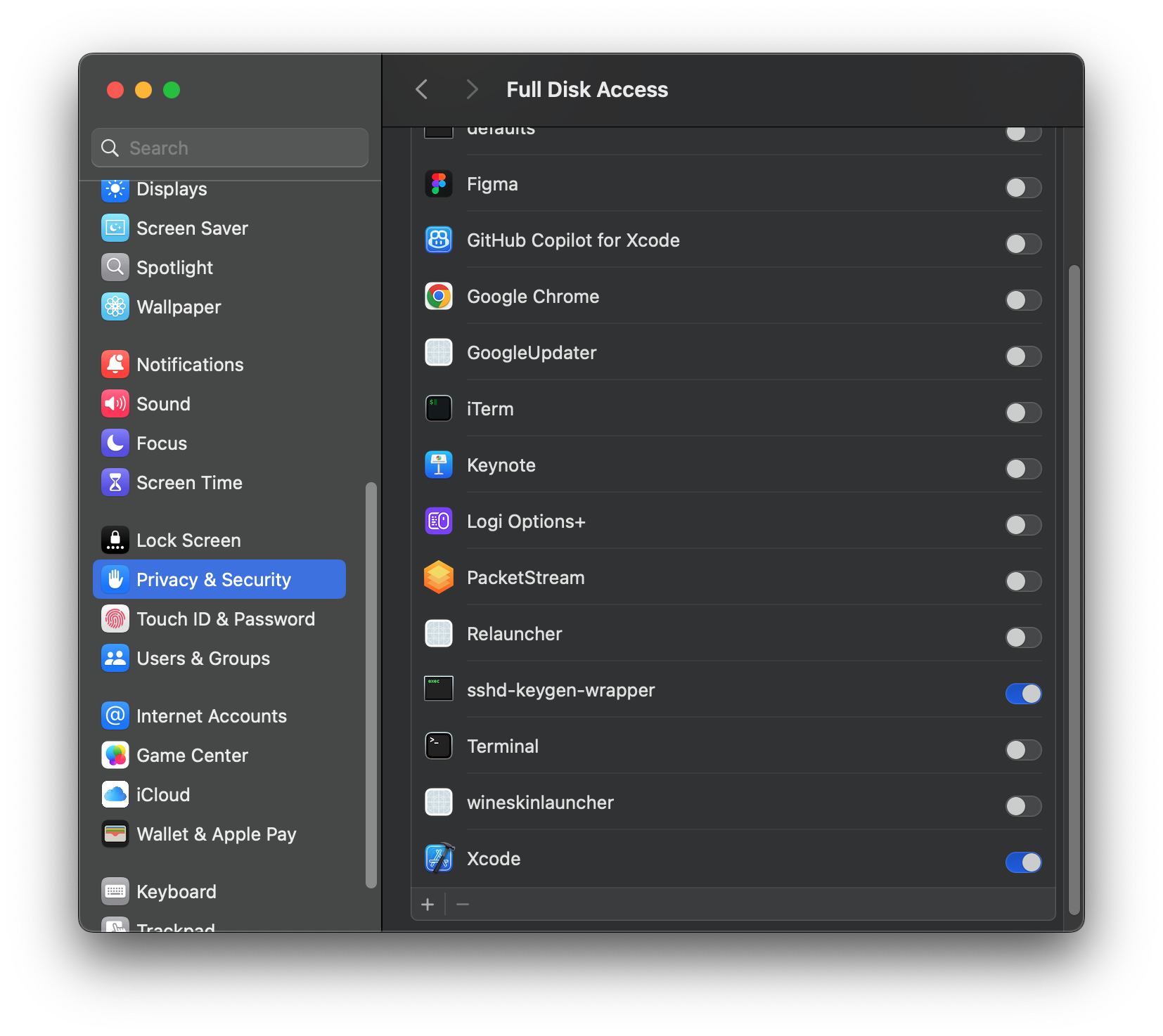Screen dimensions: 1163x1036
Task: Toggle Logi Options+ disk access
Action: 1023,525
